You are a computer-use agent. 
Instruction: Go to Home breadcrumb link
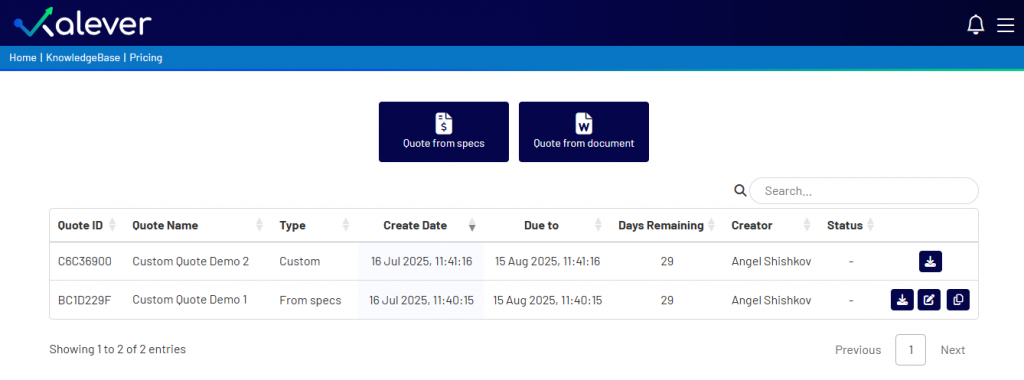click(x=23, y=57)
